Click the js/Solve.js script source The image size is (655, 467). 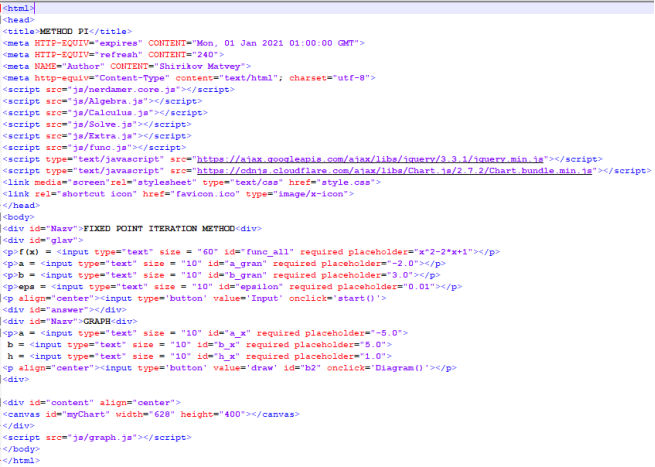104,124
